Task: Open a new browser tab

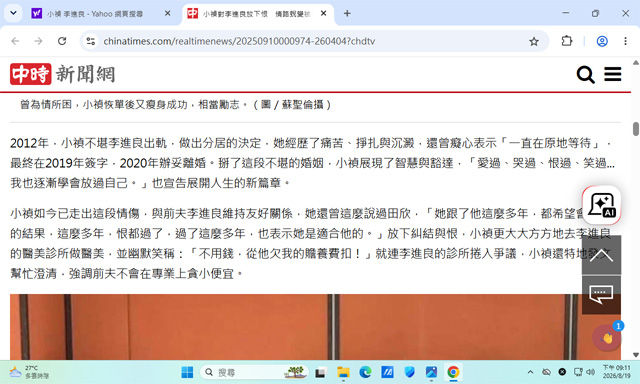Action: [x=347, y=13]
